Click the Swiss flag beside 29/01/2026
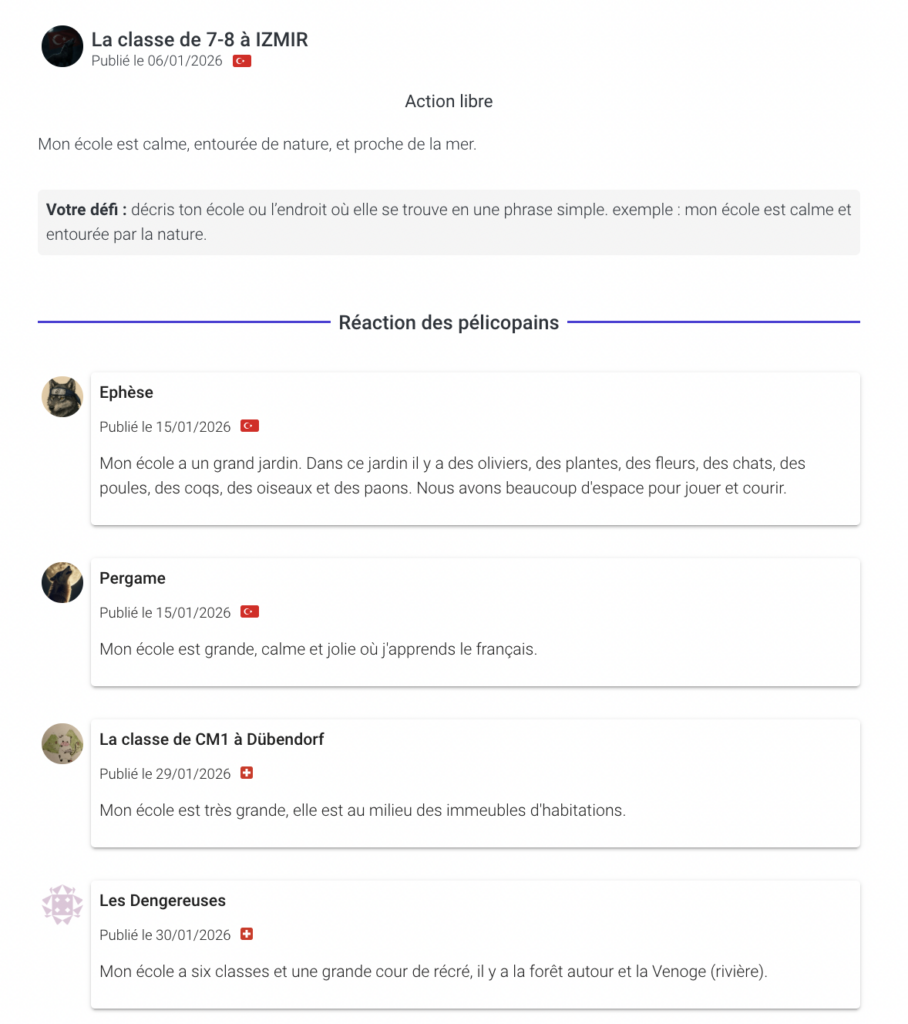908x1024 pixels. coord(247,773)
